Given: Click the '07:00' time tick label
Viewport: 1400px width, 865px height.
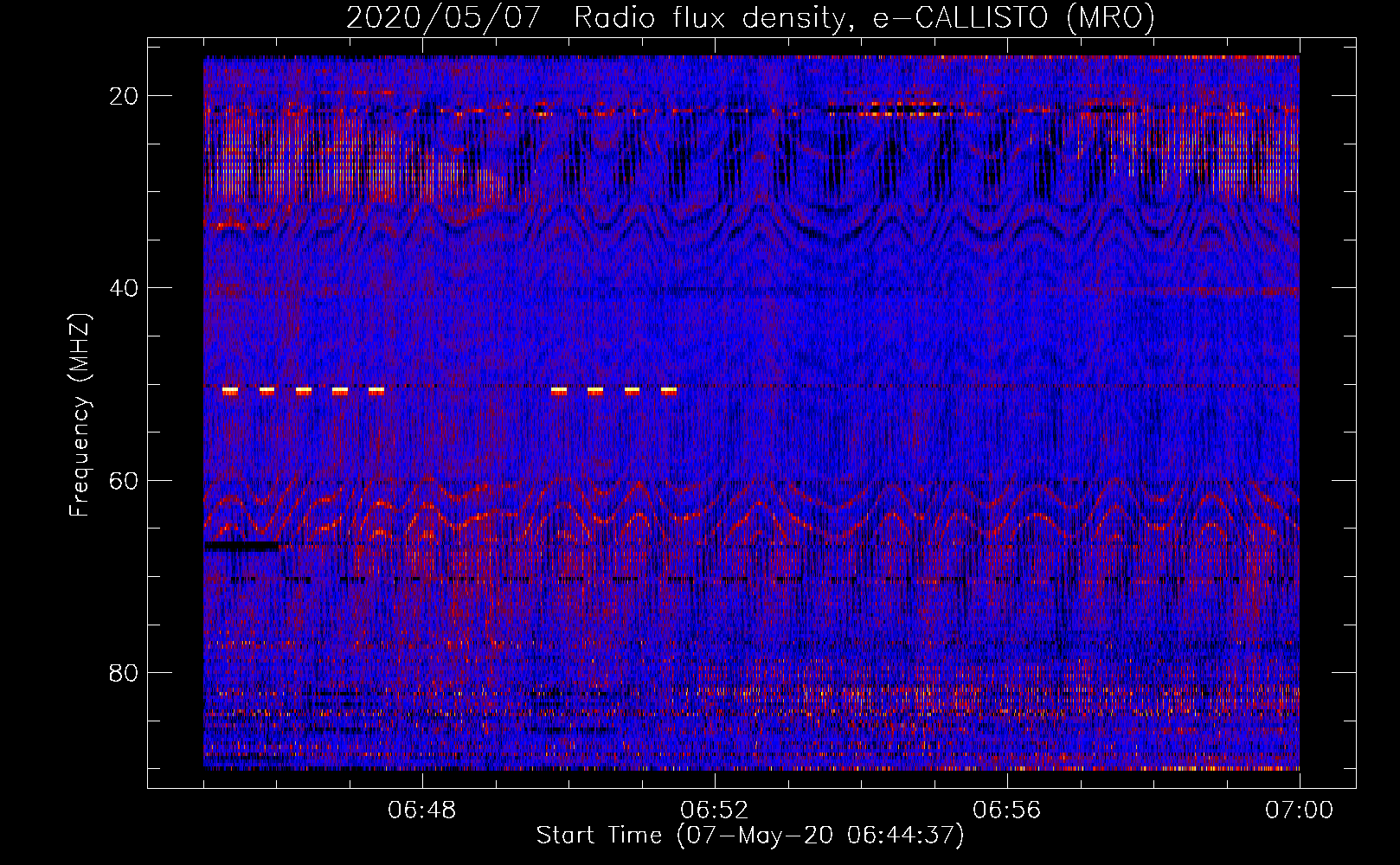Looking at the screenshot, I should coord(1300,811).
